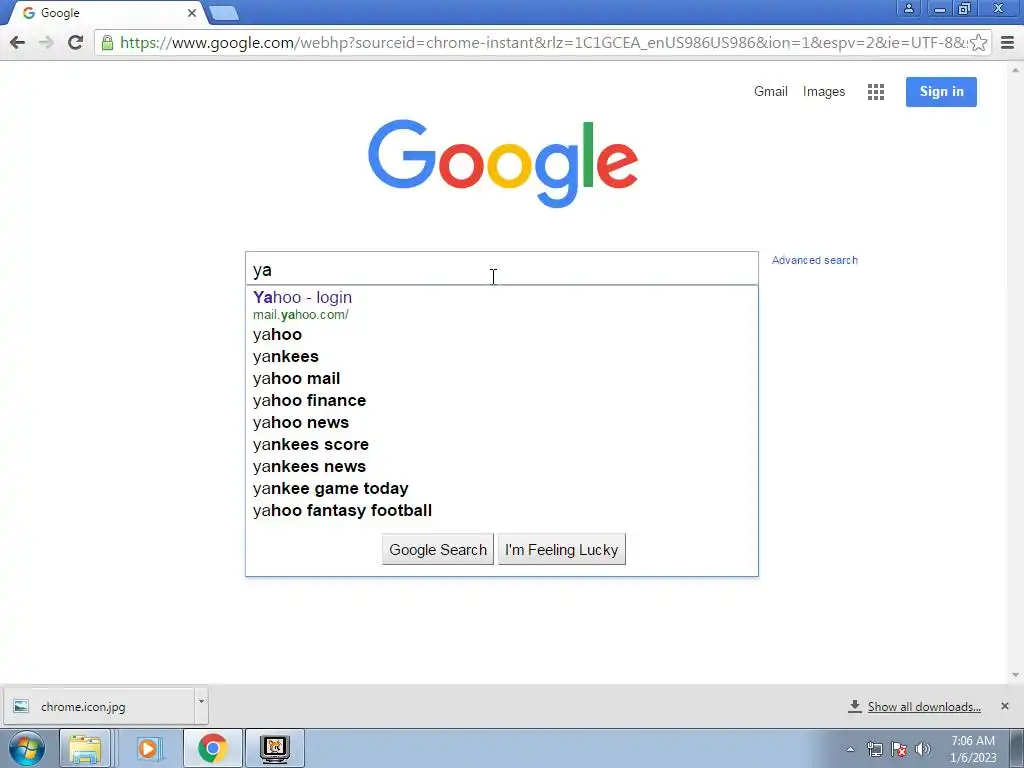
Task: Pick the 'yahoo mail' suggestion
Action: [x=502, y=379]
